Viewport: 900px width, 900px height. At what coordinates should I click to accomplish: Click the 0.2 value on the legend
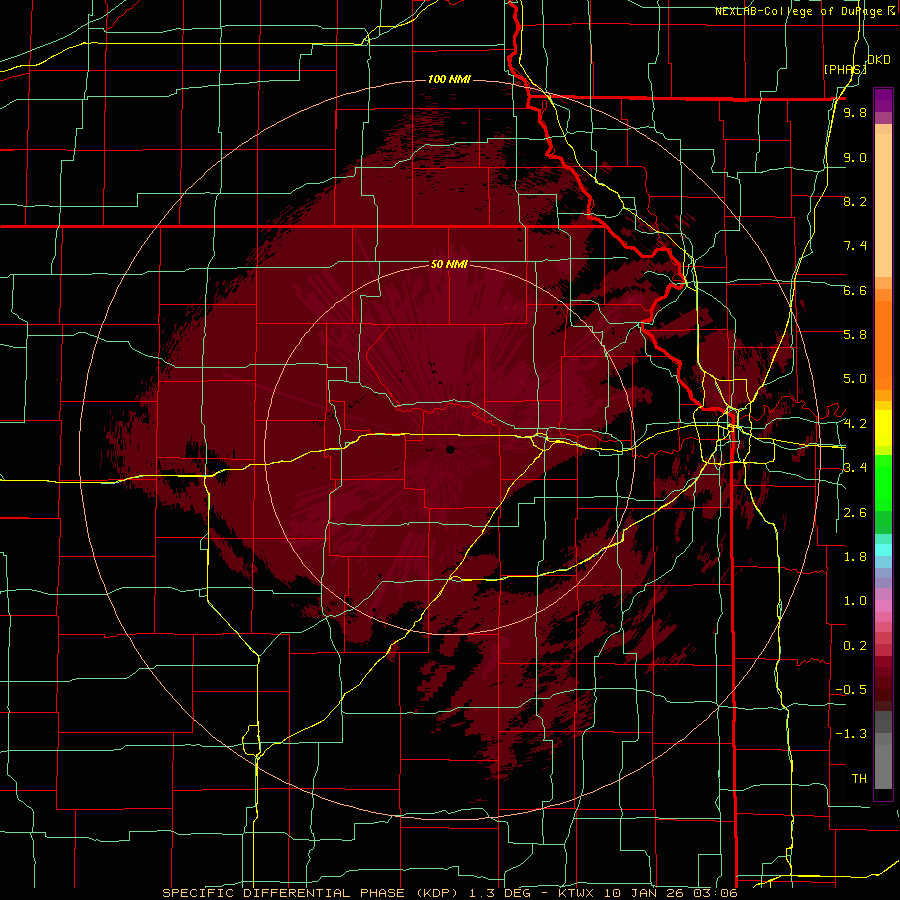click(x=855, y=646)
